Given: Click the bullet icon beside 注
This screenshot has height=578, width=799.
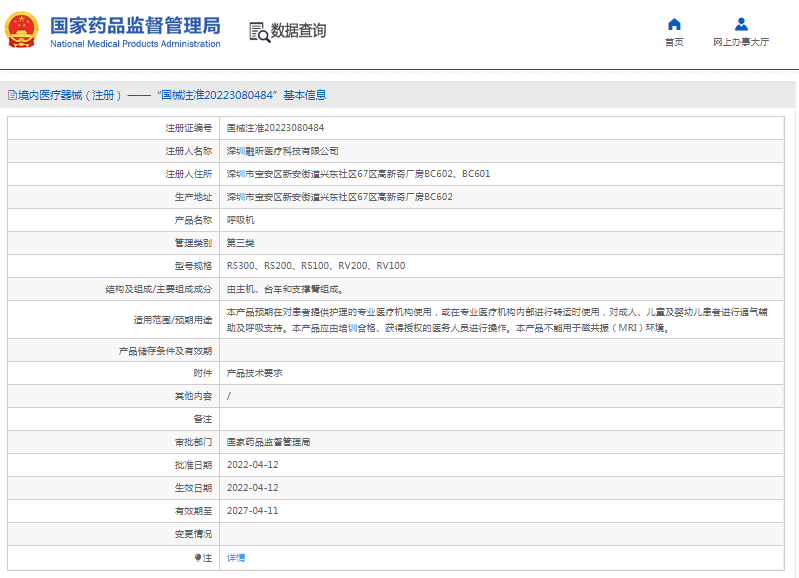Looking at the screenshot, I should [198, 557].
